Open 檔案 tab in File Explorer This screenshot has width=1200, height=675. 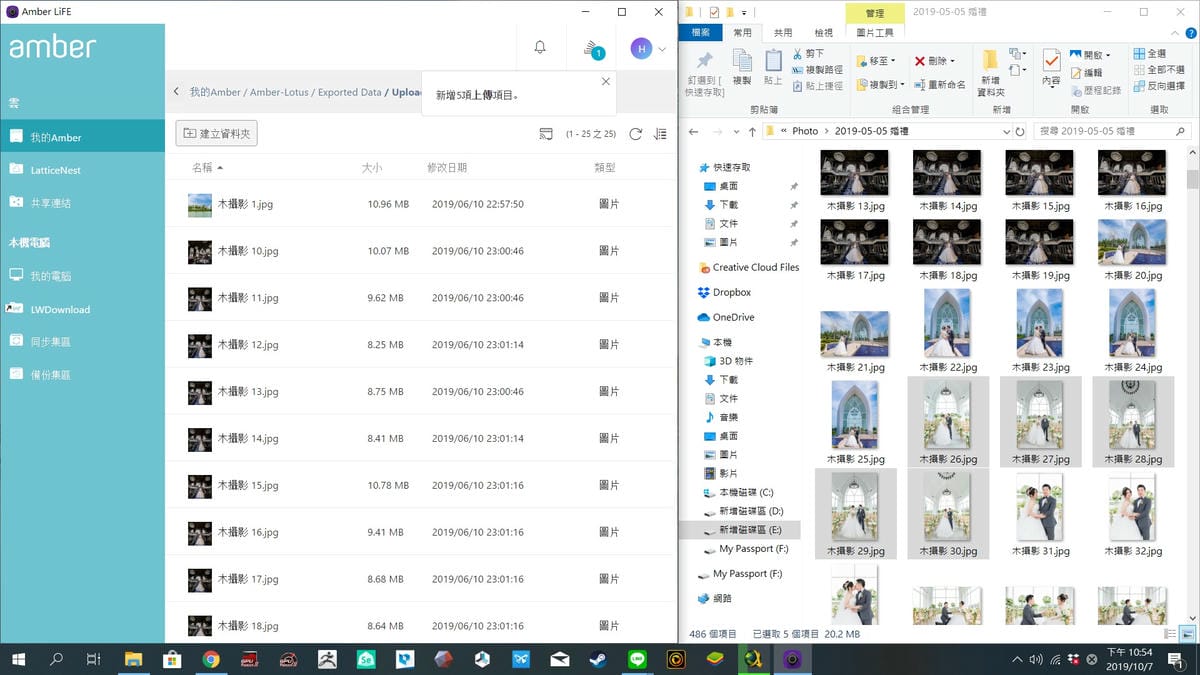(701, 33)
